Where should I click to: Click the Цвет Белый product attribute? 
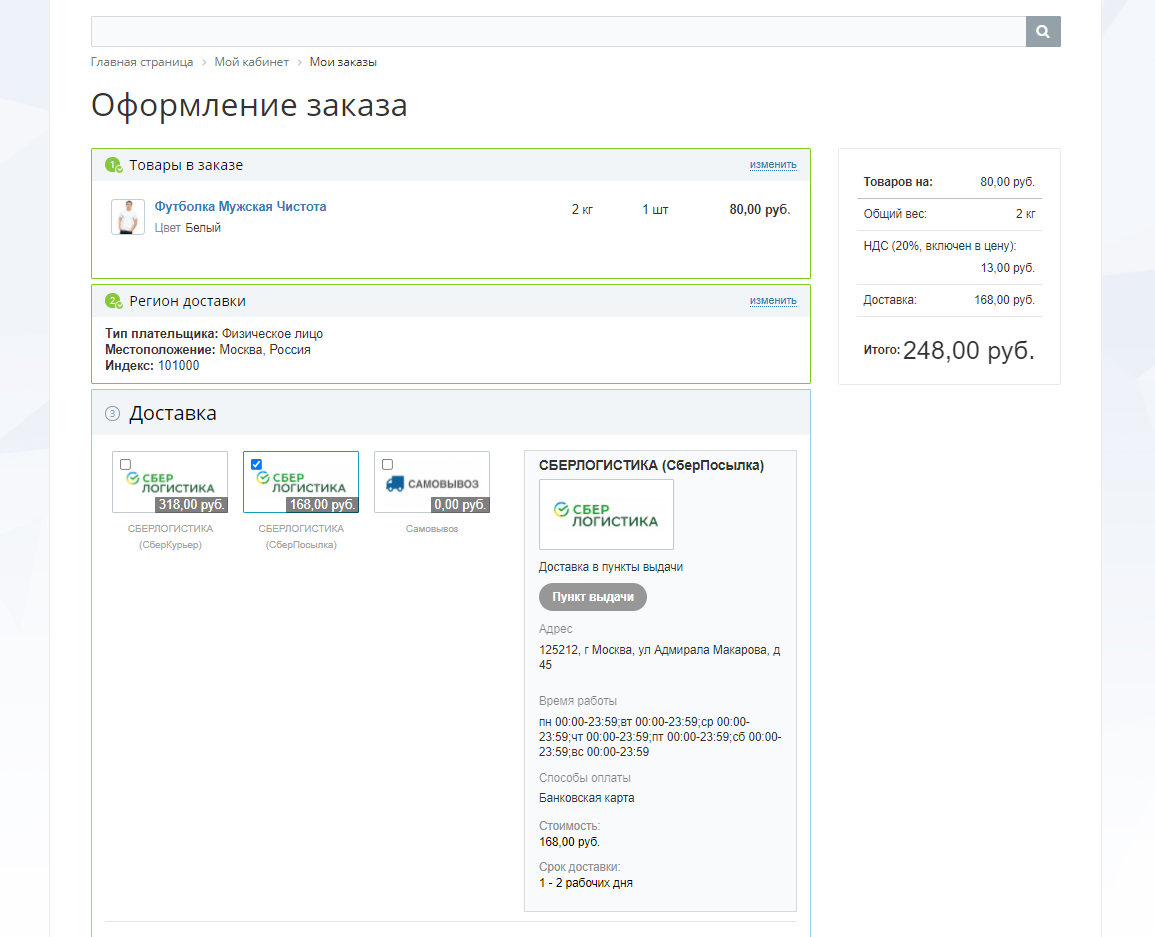(188, 228)
